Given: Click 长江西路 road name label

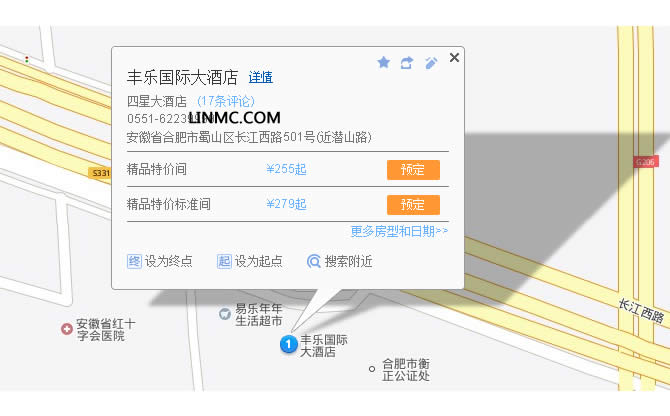Looking at the screenshot, I should click(642, 311).
